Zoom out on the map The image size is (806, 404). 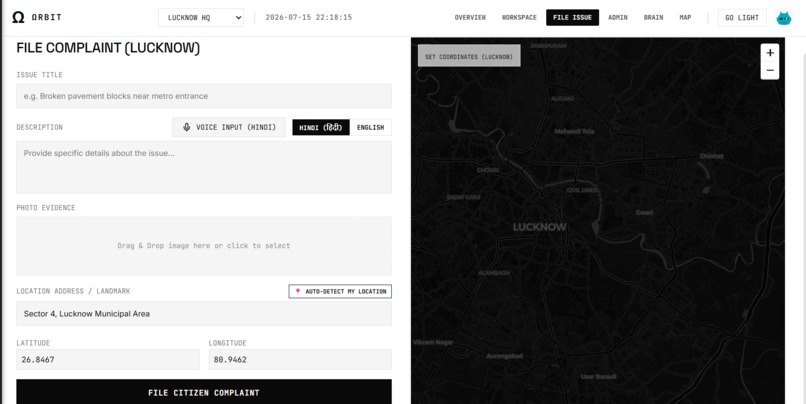click(x=770, y=70)
